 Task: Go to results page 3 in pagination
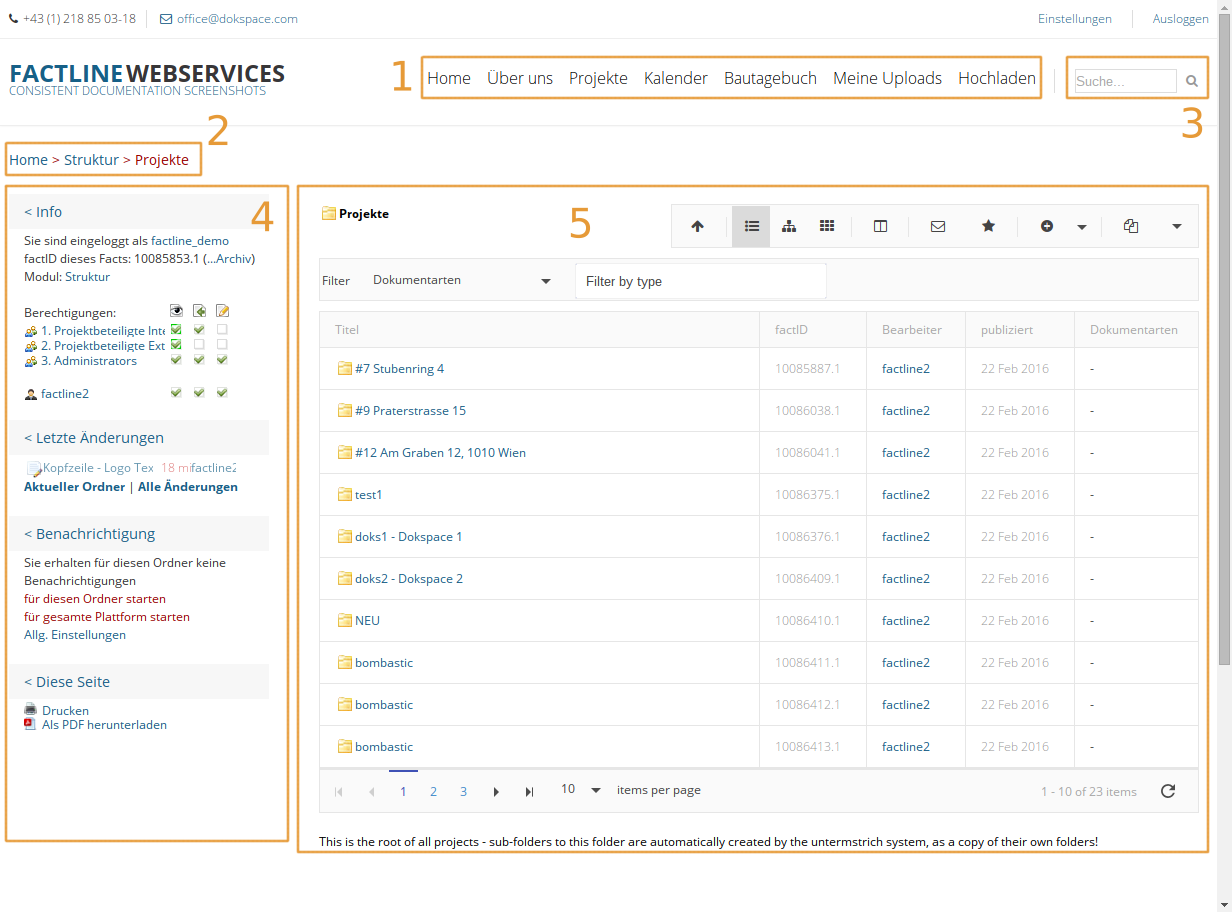click(x=463, y=790)
